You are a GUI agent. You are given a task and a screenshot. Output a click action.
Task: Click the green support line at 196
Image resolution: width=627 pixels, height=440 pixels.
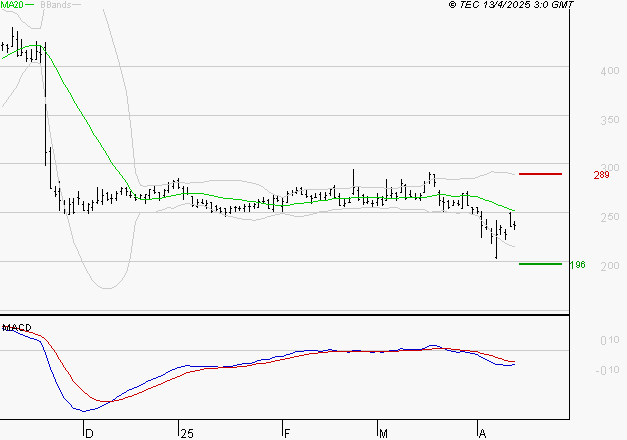click(x=540, y=264)
